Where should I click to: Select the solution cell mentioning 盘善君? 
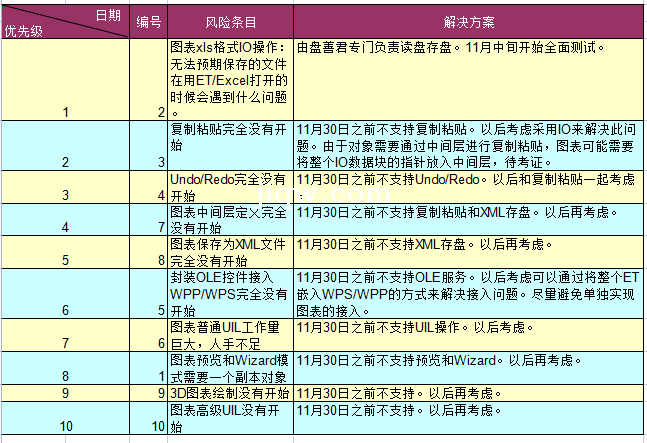pos(468,80)
